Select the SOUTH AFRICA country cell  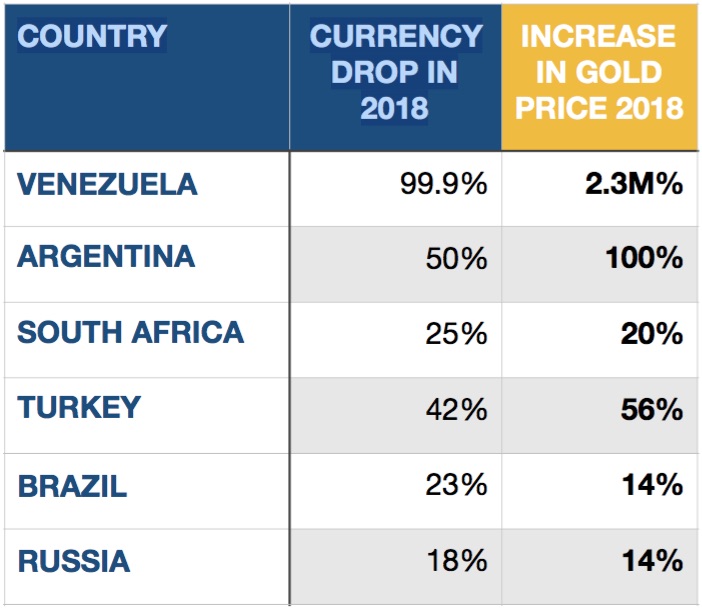(130, 333)
